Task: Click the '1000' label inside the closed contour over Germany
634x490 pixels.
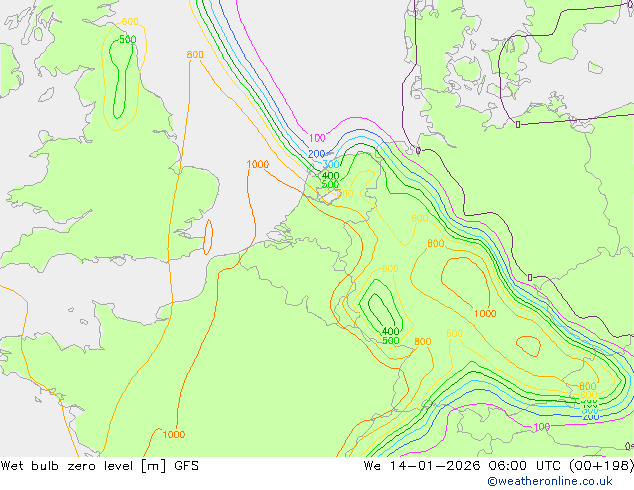Action: 485,313
